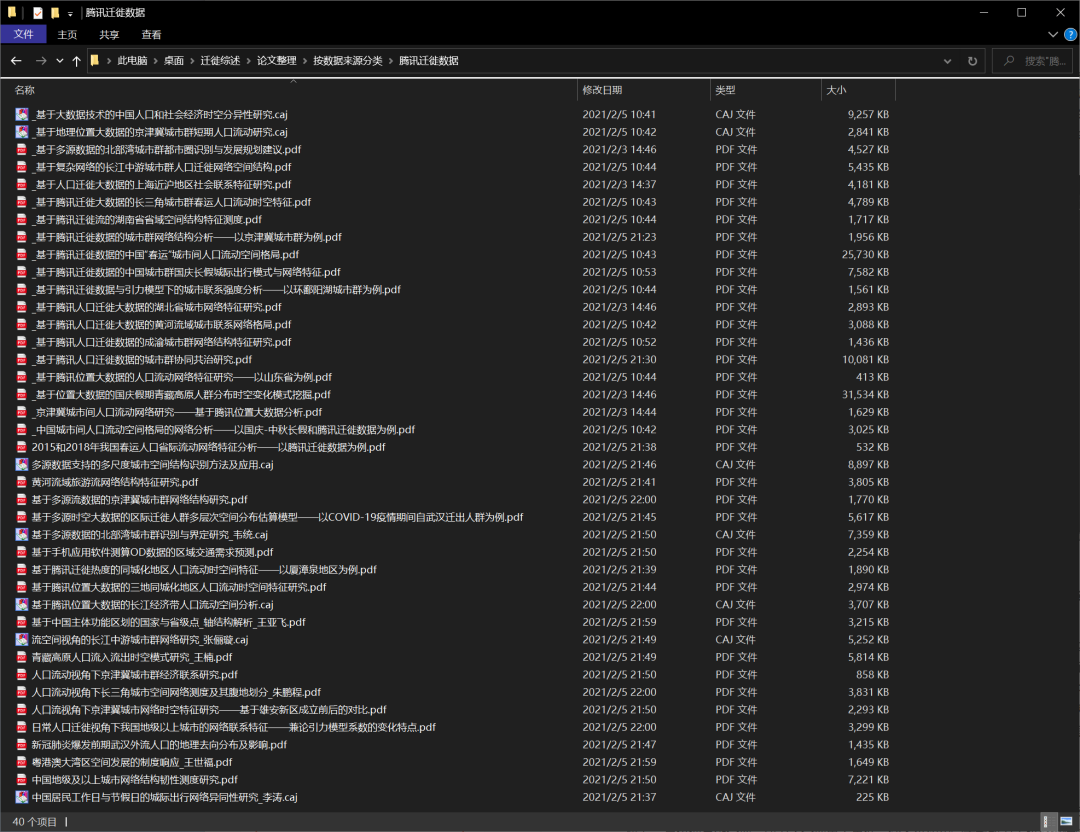Viewport: 1080px width, 832px height.
Task: Click the search box for this folder
Action: (1032, 61)
